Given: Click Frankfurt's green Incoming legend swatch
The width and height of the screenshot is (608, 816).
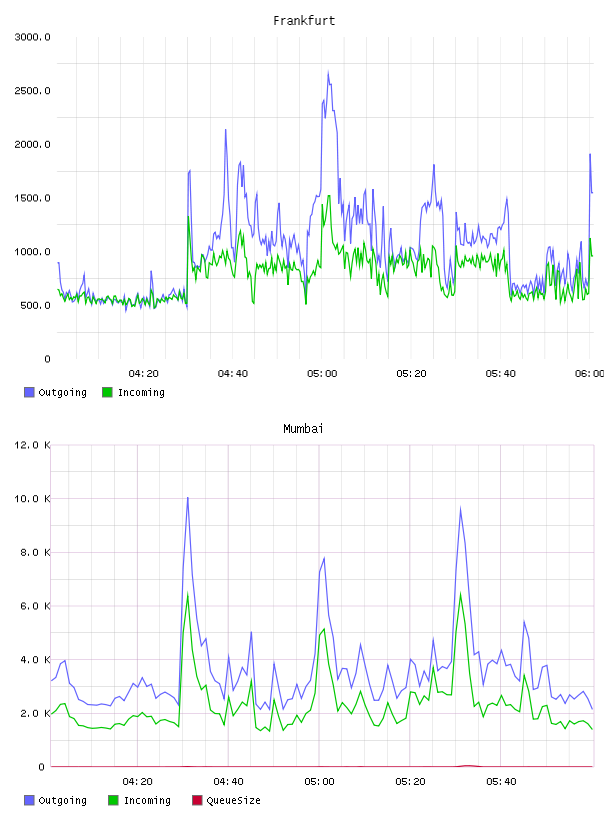Looking at the screenshot, I should point(107,392).
